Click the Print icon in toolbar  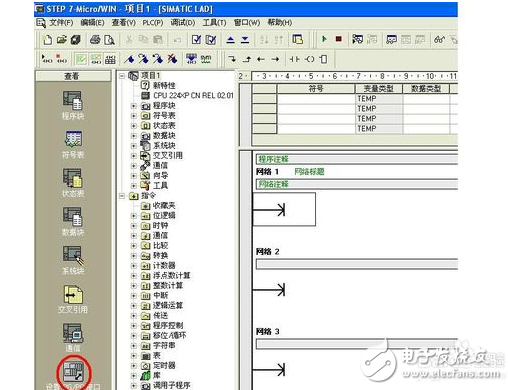click(x=95, y=40)
